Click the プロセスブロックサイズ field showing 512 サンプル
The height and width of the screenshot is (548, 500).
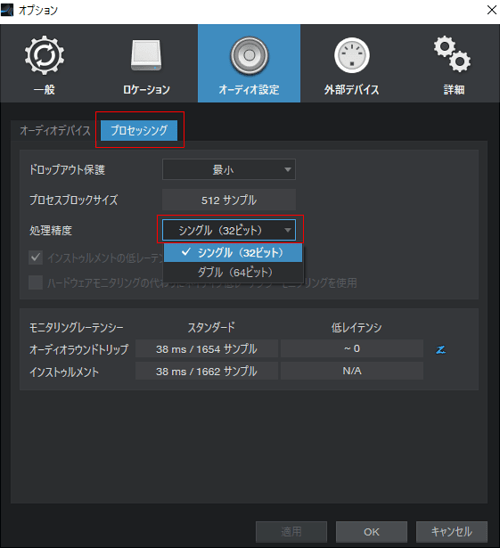point(229,200)
